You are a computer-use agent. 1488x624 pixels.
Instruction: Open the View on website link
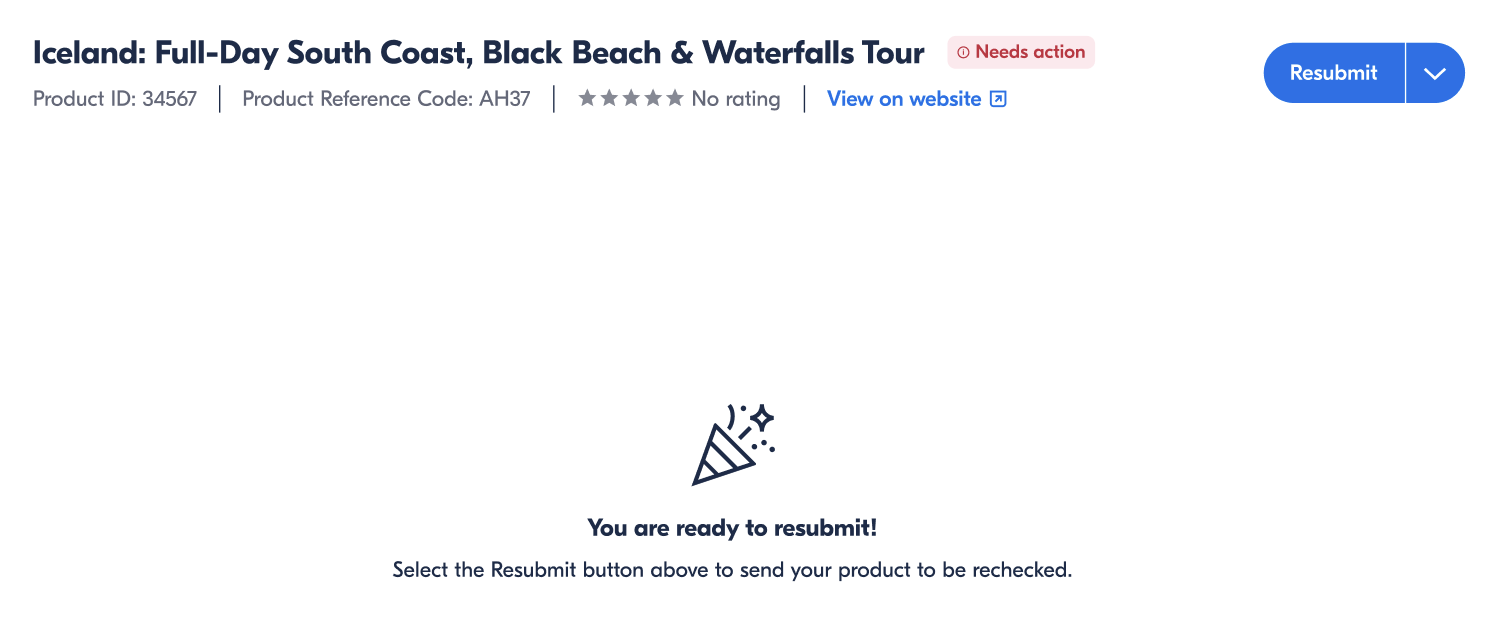[904, 99]
